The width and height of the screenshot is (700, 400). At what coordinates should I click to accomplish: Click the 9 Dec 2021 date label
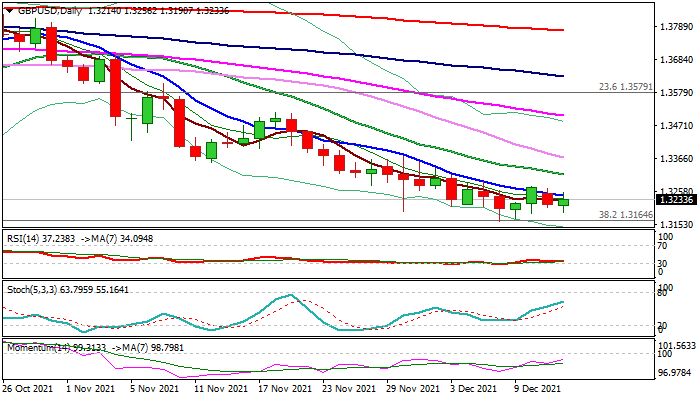coord(535,388)
